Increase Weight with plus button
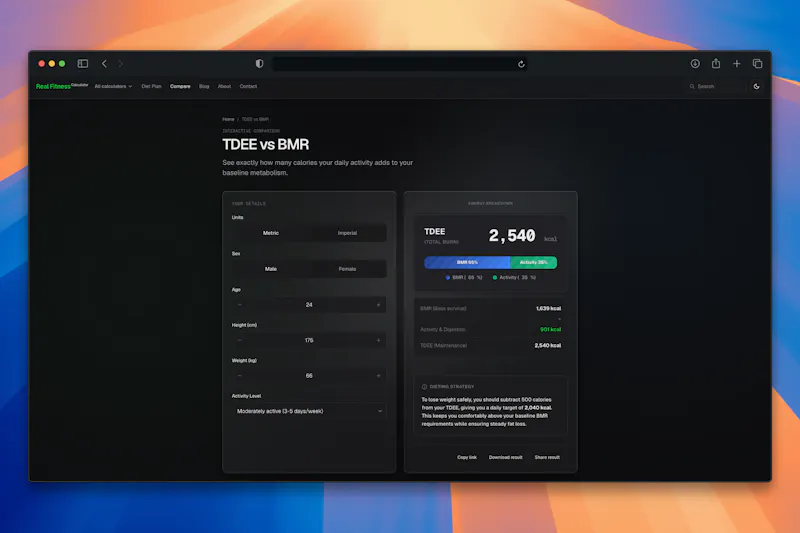800x533 pixels. tap(378, 376)
